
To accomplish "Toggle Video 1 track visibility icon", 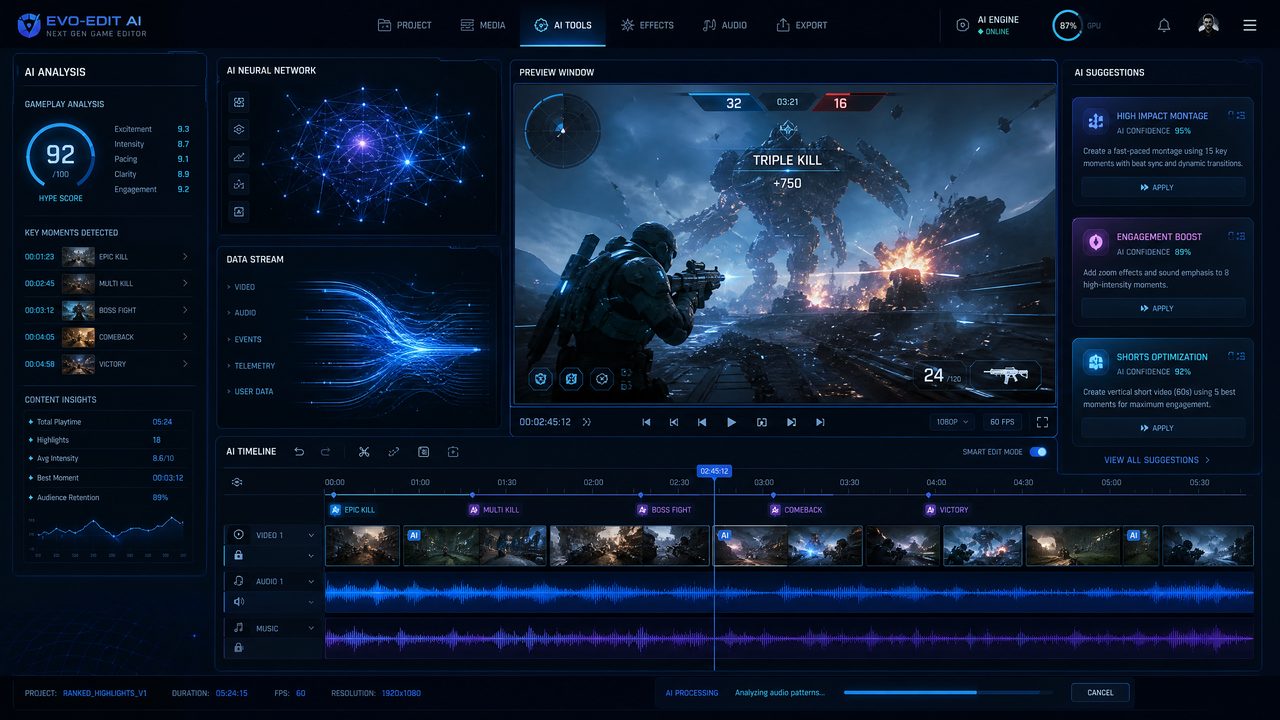I will pos(239,535).
